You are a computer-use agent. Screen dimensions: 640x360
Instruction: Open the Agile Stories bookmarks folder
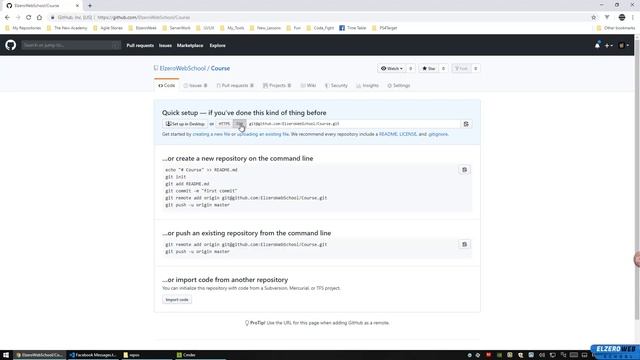(108, 28)
